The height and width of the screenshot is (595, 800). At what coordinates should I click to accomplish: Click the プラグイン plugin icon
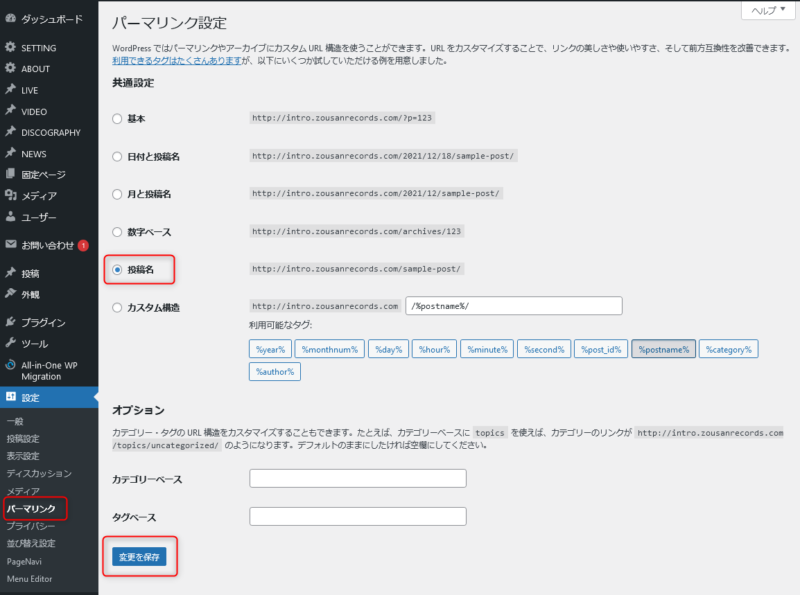pyautogui.click(x=10, y=322)
